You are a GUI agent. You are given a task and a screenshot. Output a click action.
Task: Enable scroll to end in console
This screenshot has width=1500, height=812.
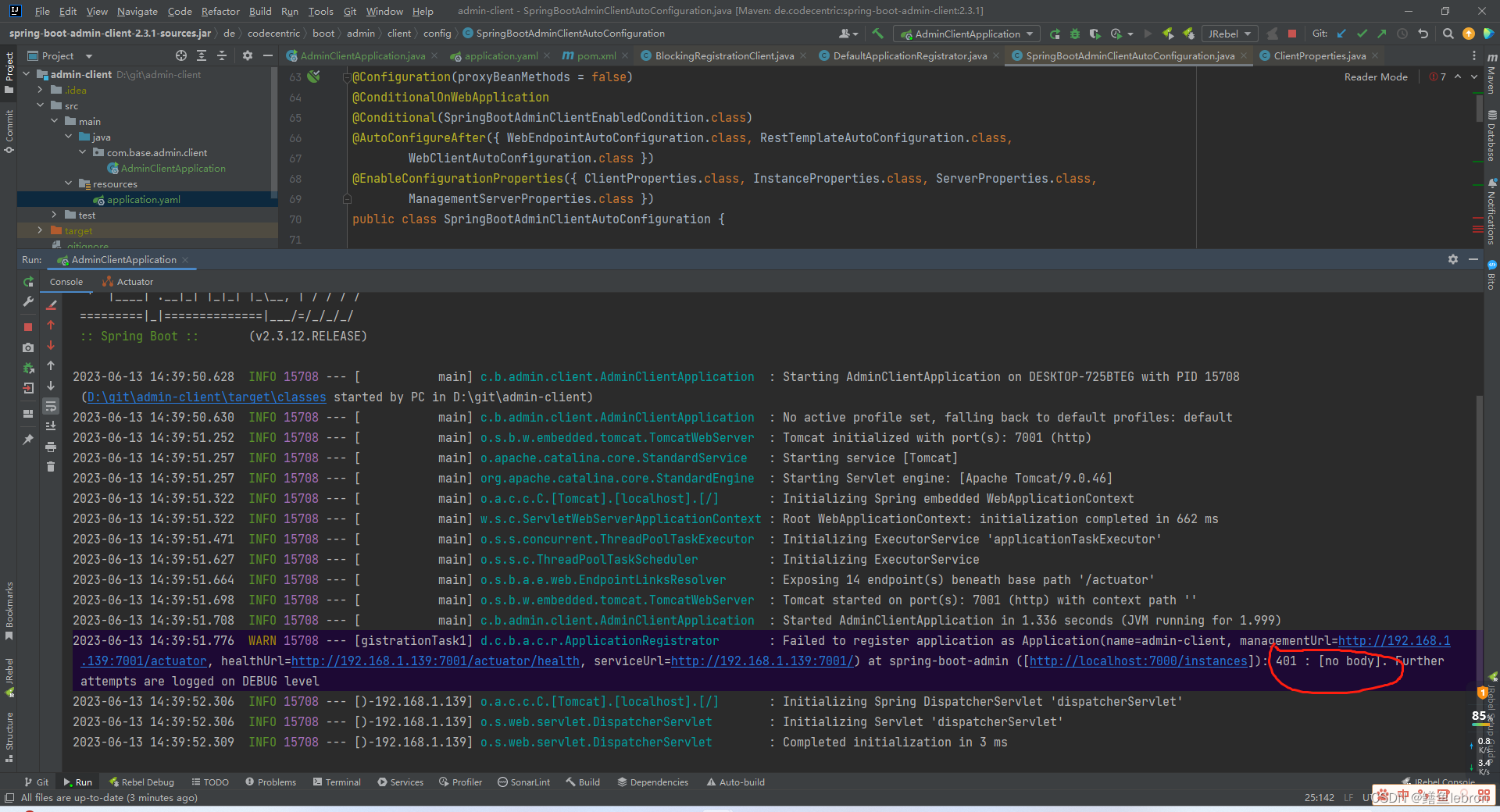51,426
